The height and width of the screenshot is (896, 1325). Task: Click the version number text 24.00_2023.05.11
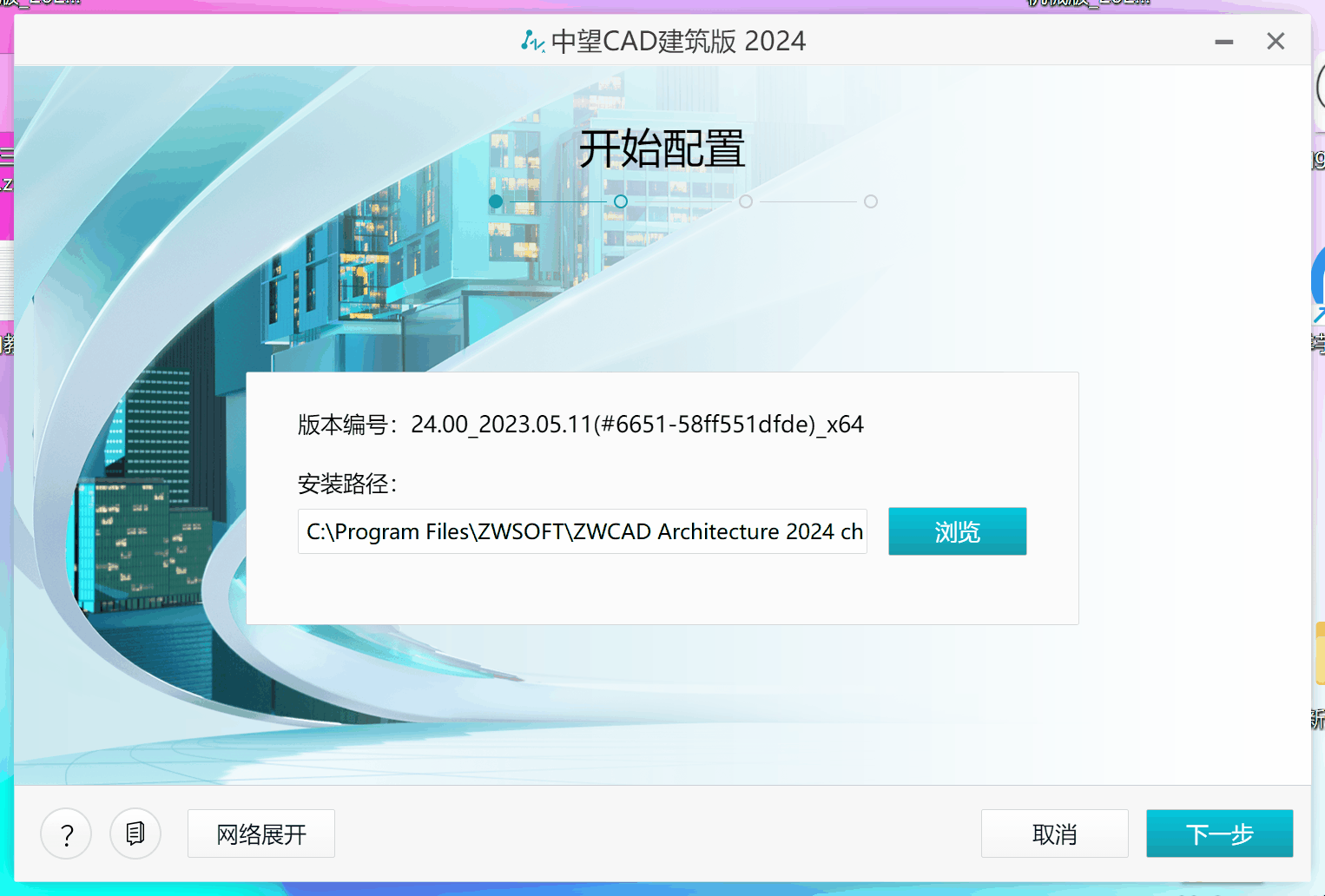click(637, 424)
